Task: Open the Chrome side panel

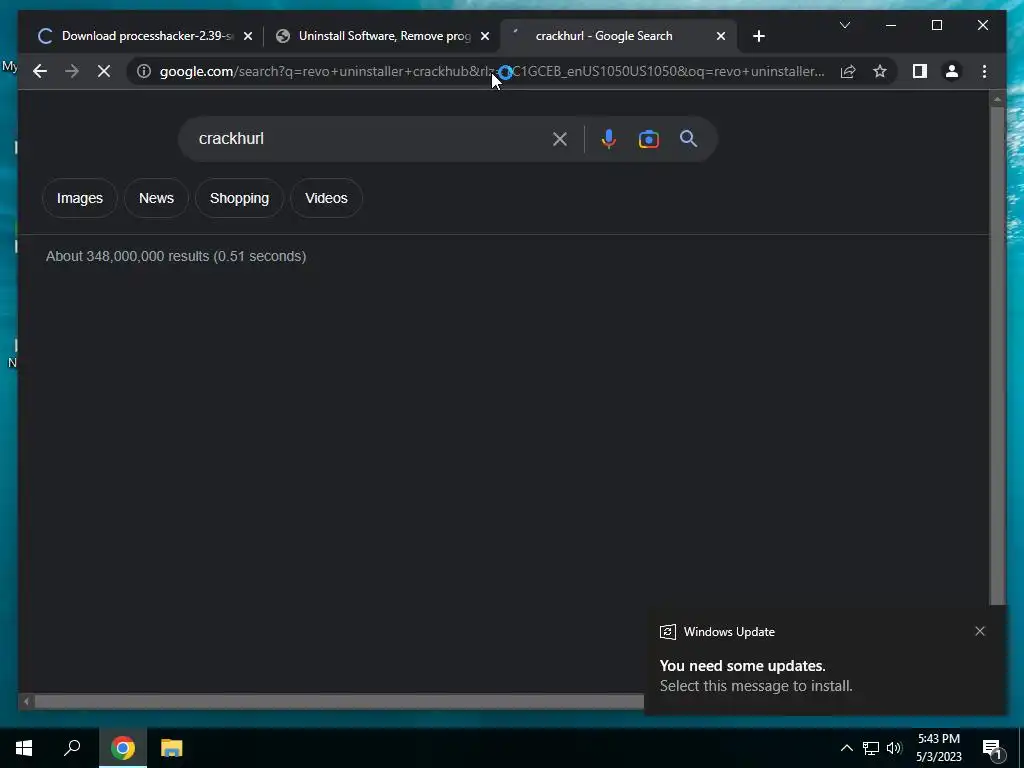Action: (x=920, y=71)
